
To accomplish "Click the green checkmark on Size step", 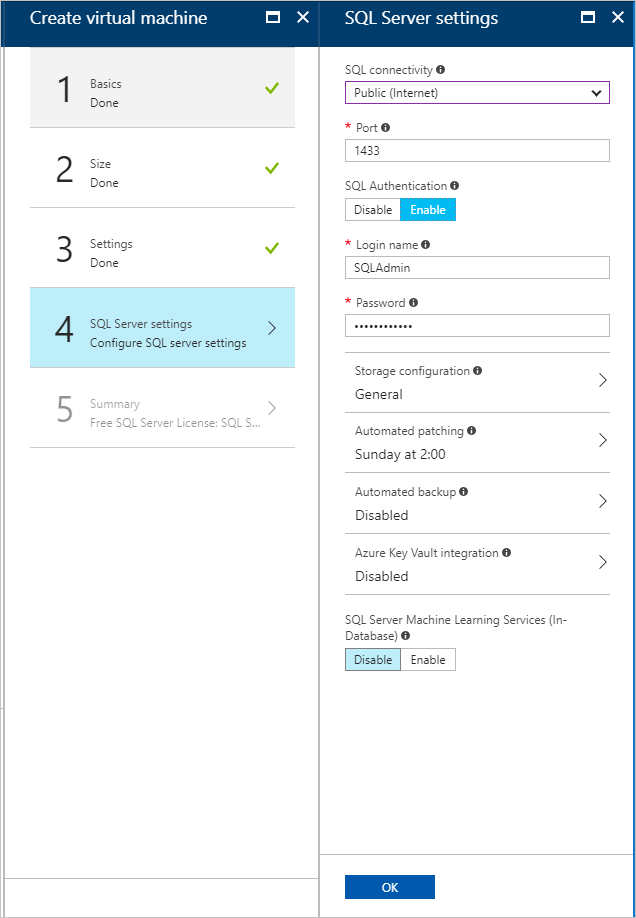I will (x=272, y=169).
